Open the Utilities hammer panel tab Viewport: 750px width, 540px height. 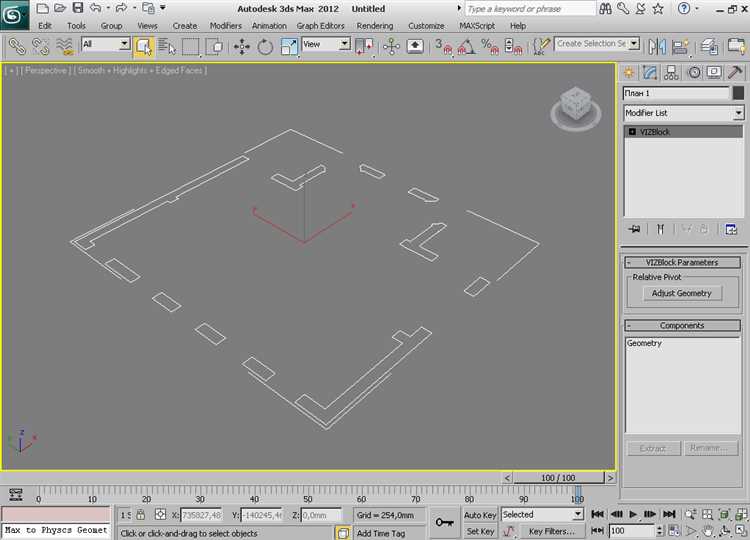click(735, 73)
